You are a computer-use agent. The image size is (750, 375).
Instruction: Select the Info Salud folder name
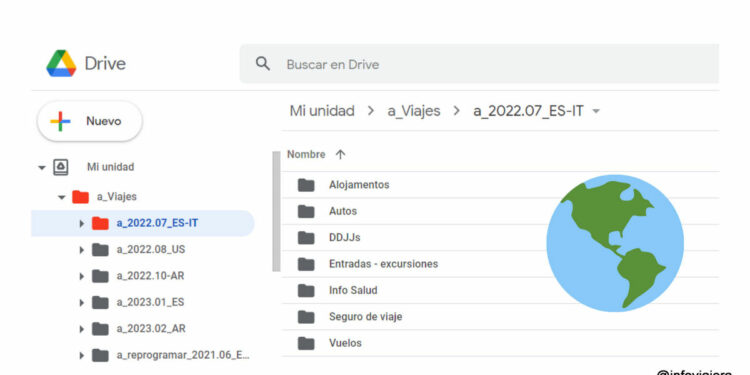353,290
